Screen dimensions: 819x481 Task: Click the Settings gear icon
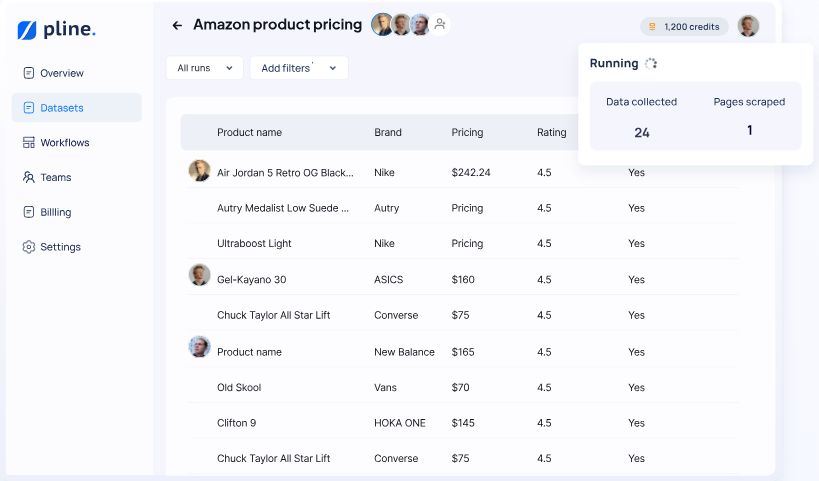29,247
